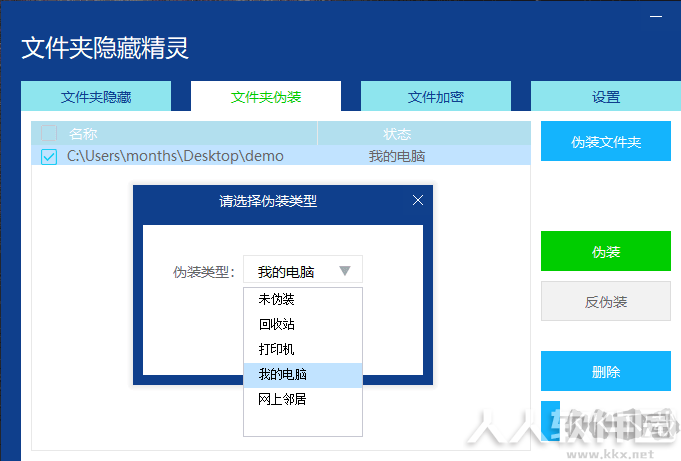
Task: Toggle the select-all checkbox beside 名称
Action: [49, 133]
